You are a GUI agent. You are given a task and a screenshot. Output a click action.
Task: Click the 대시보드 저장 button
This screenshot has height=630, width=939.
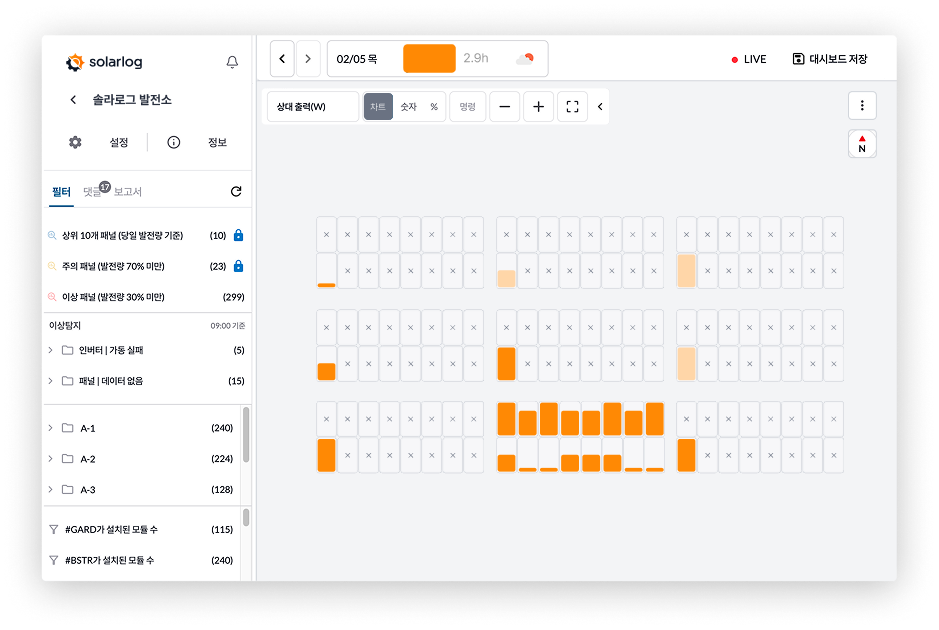830,59
